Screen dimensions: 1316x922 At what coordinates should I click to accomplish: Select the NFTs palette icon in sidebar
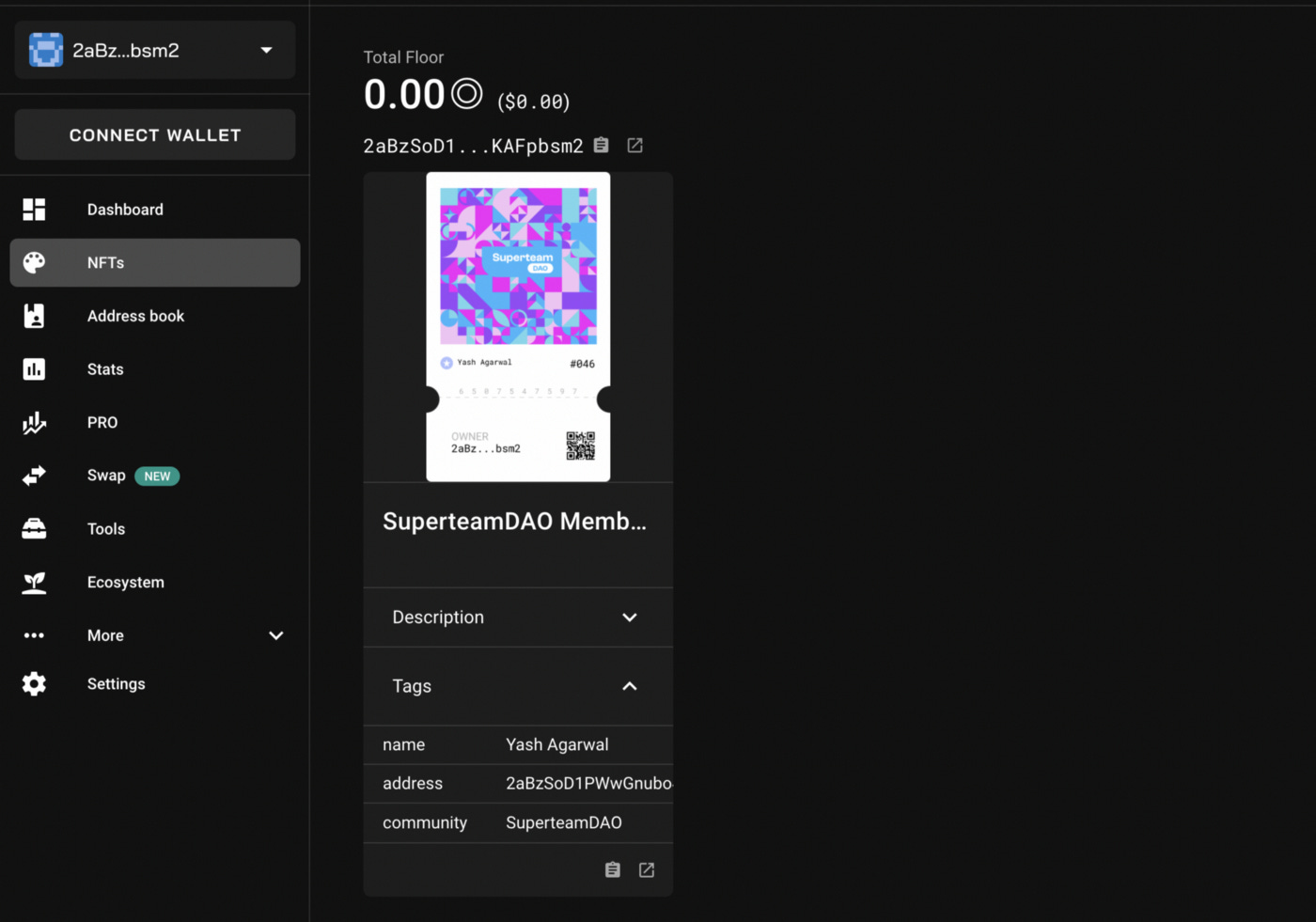click(x=34, y=262)
